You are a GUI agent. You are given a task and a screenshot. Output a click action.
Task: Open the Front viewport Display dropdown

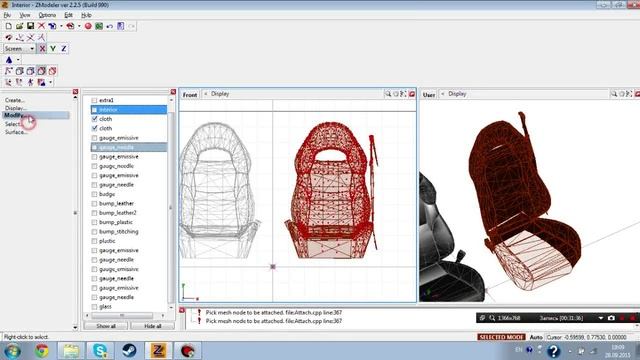[x=220, y=94]
